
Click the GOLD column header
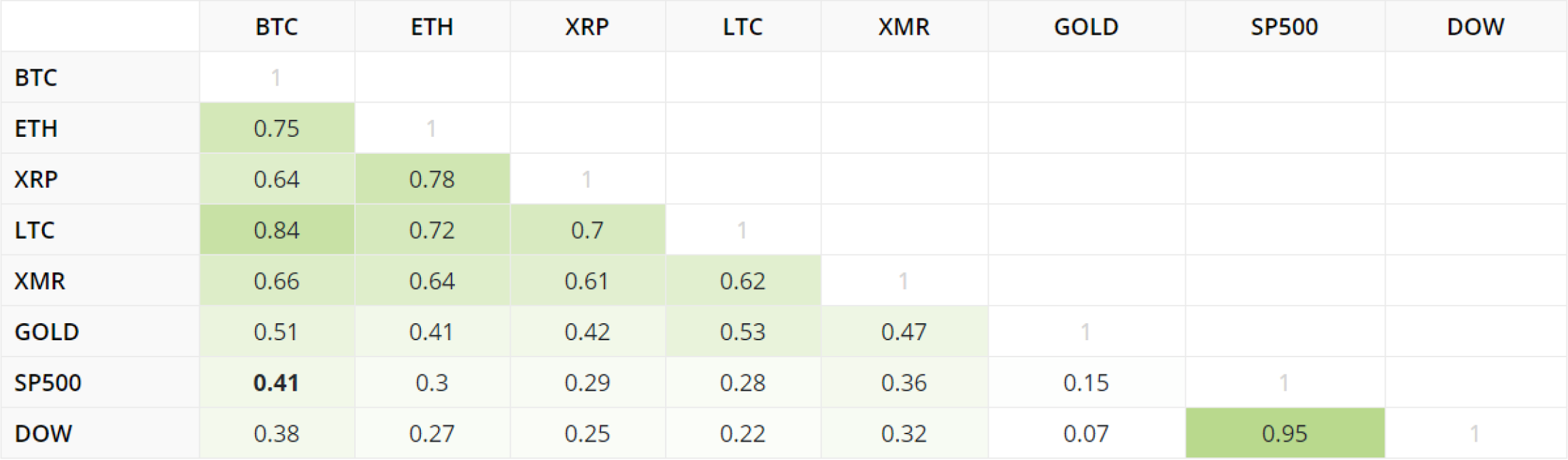point(1086,27)
